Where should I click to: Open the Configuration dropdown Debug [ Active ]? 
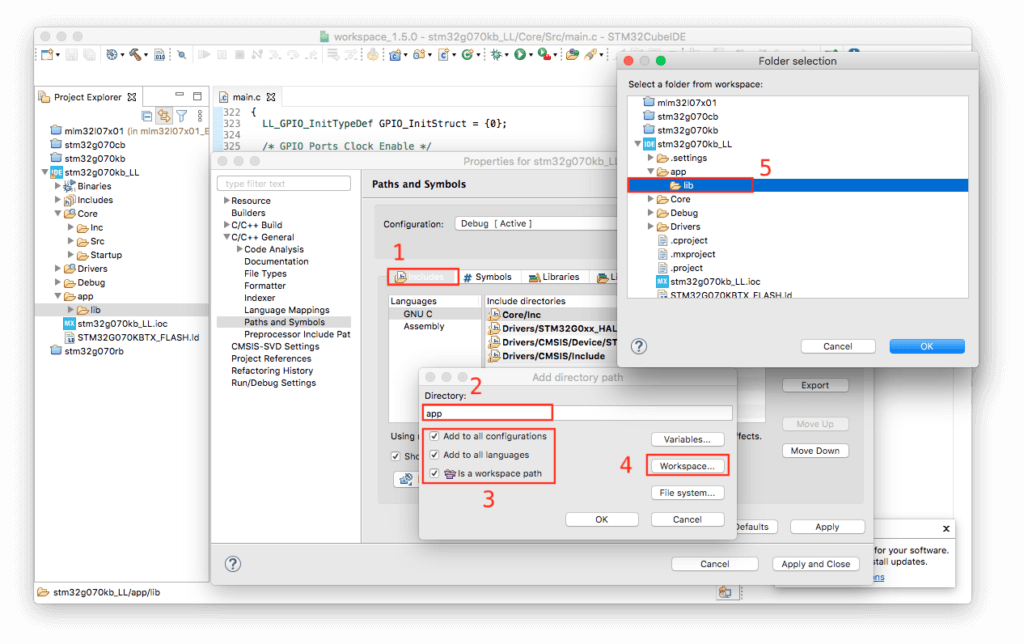click(537, 224)
